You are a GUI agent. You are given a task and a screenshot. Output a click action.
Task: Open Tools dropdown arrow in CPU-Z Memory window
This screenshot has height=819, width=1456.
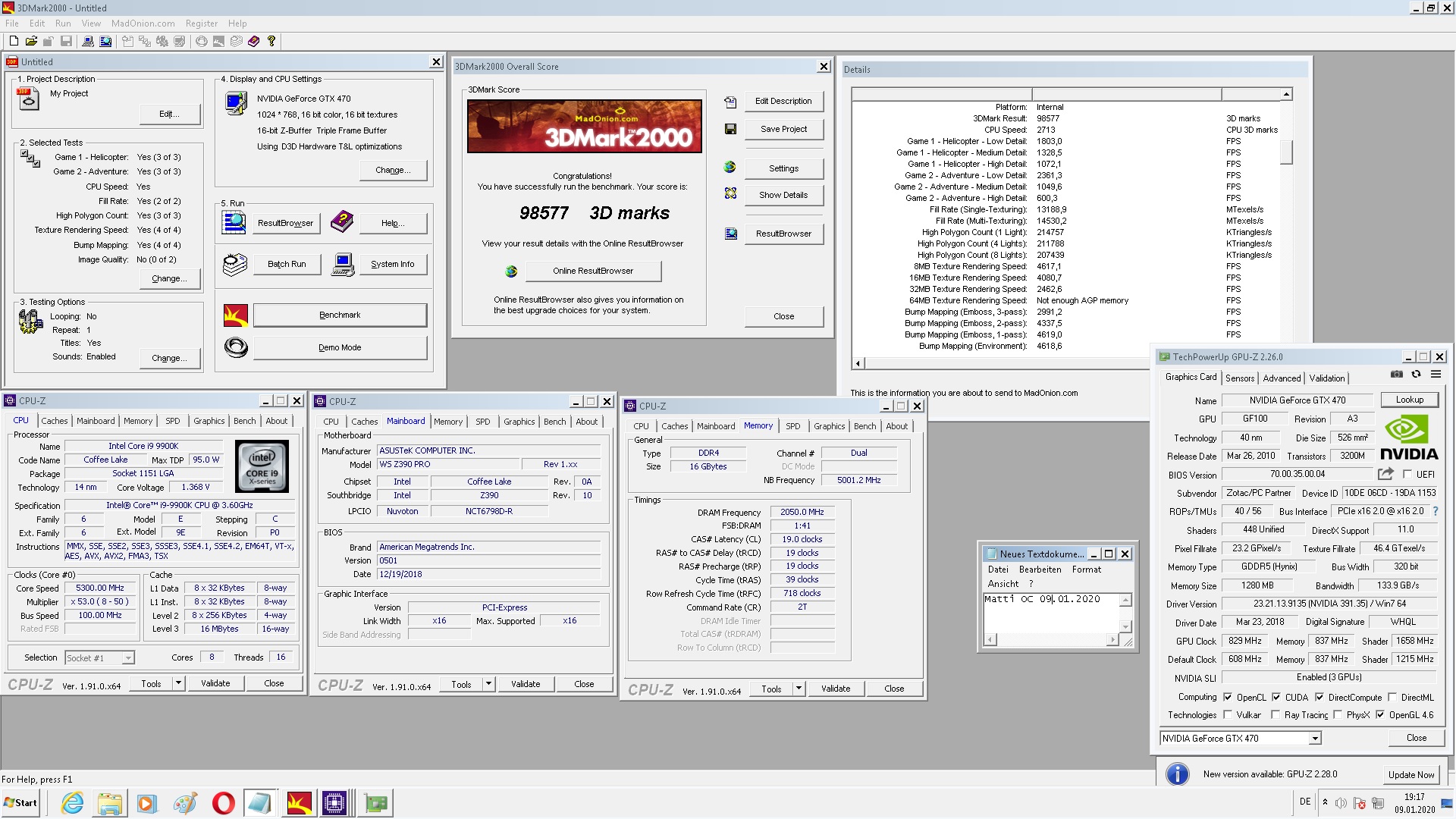799,689
